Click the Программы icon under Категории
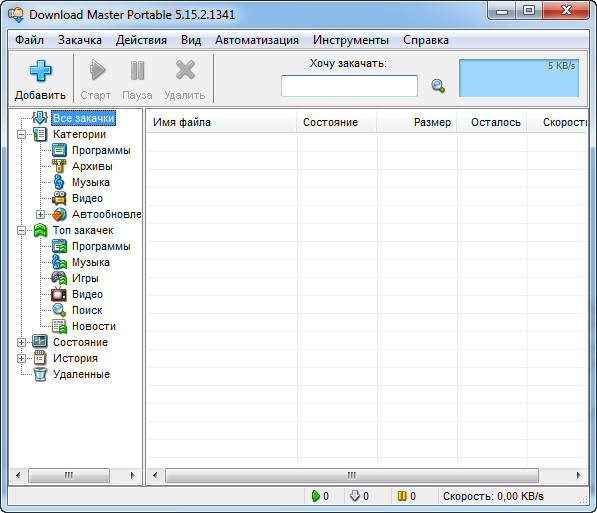 click(59, 150)
